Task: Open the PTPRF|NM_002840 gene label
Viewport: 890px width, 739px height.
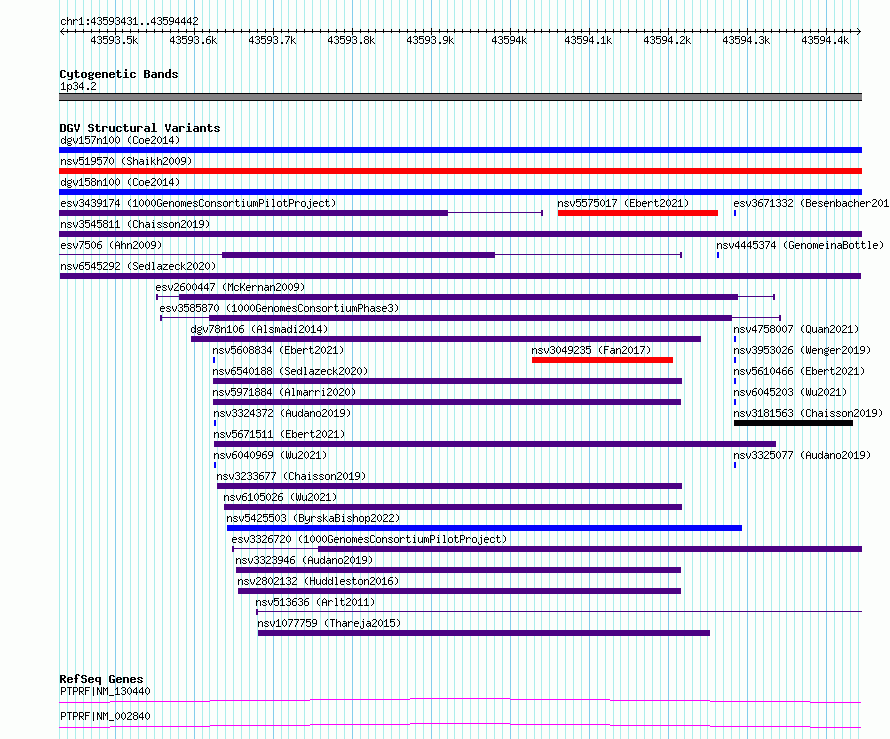Action: [105, 716]
